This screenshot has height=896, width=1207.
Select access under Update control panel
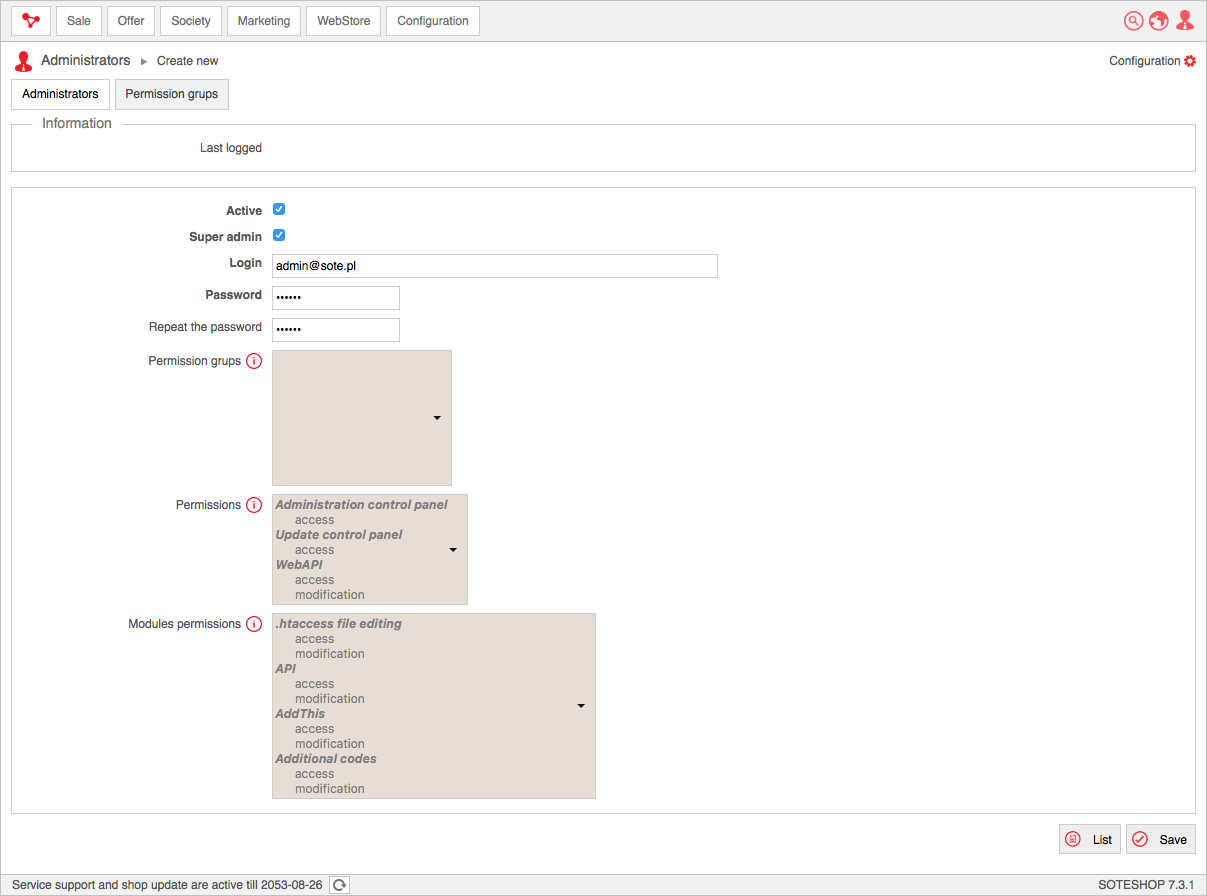click(x=314, y=550)
